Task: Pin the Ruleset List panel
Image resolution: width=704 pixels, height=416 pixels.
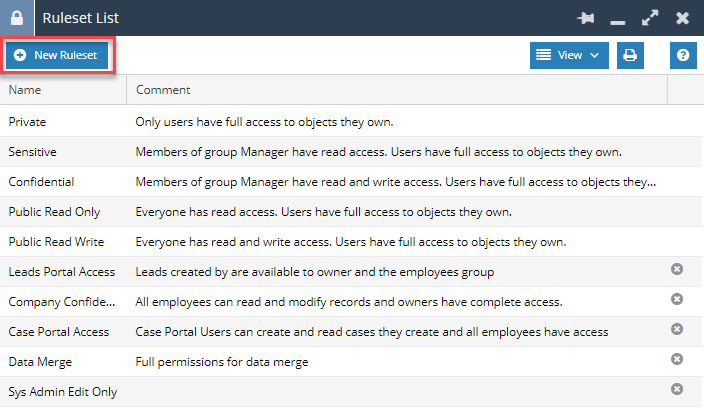Action: (585, 18)
